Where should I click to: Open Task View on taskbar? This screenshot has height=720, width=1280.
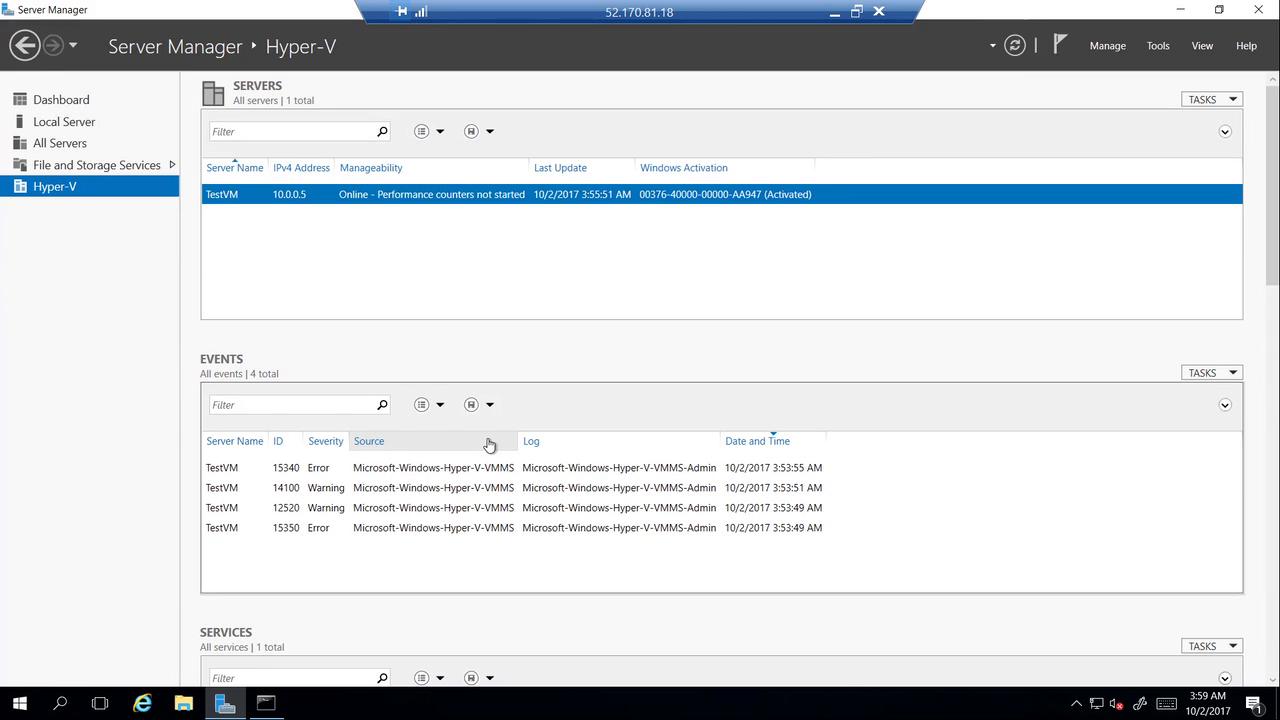(99, 703)
